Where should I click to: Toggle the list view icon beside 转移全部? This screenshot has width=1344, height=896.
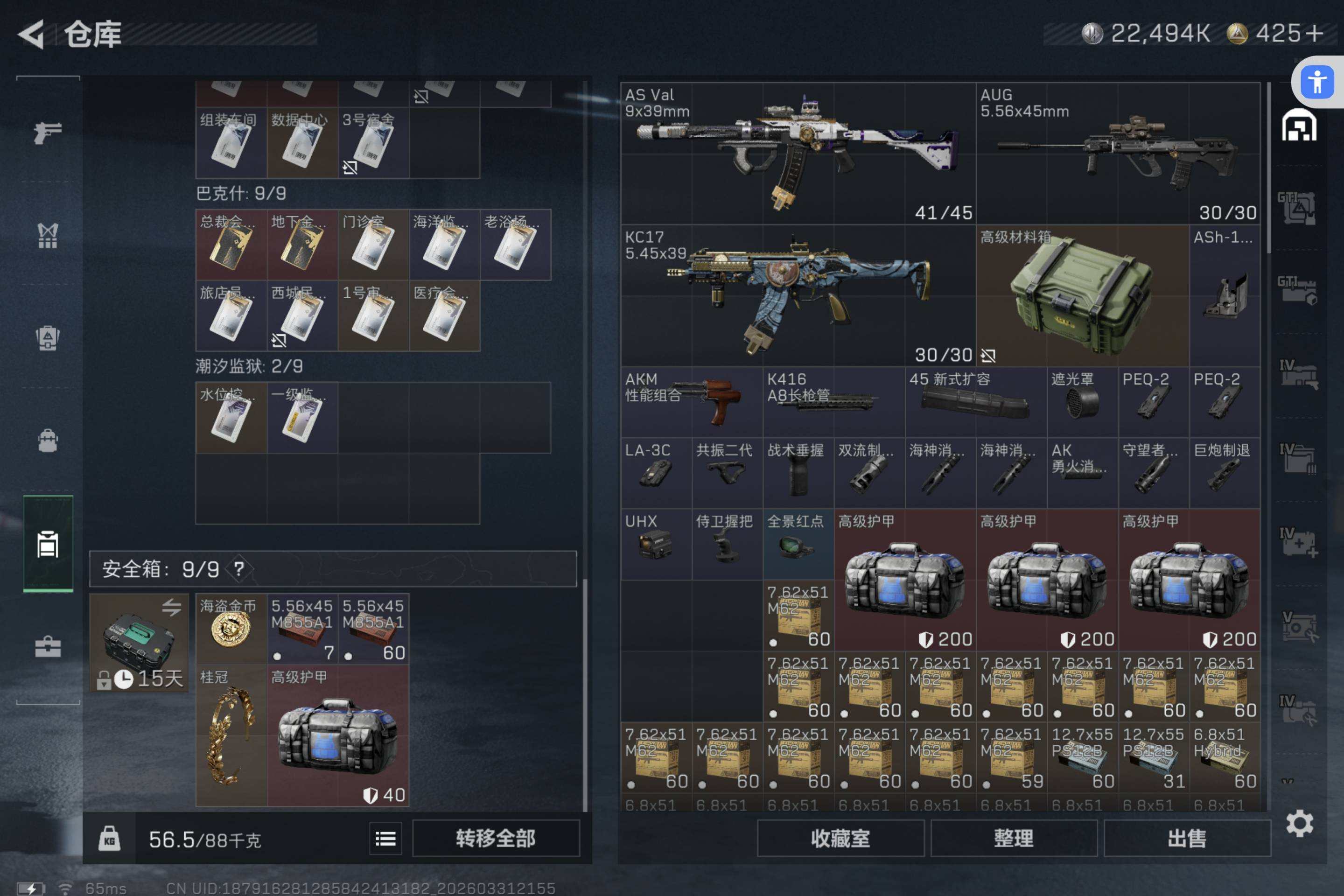click(x=385, y=839)
